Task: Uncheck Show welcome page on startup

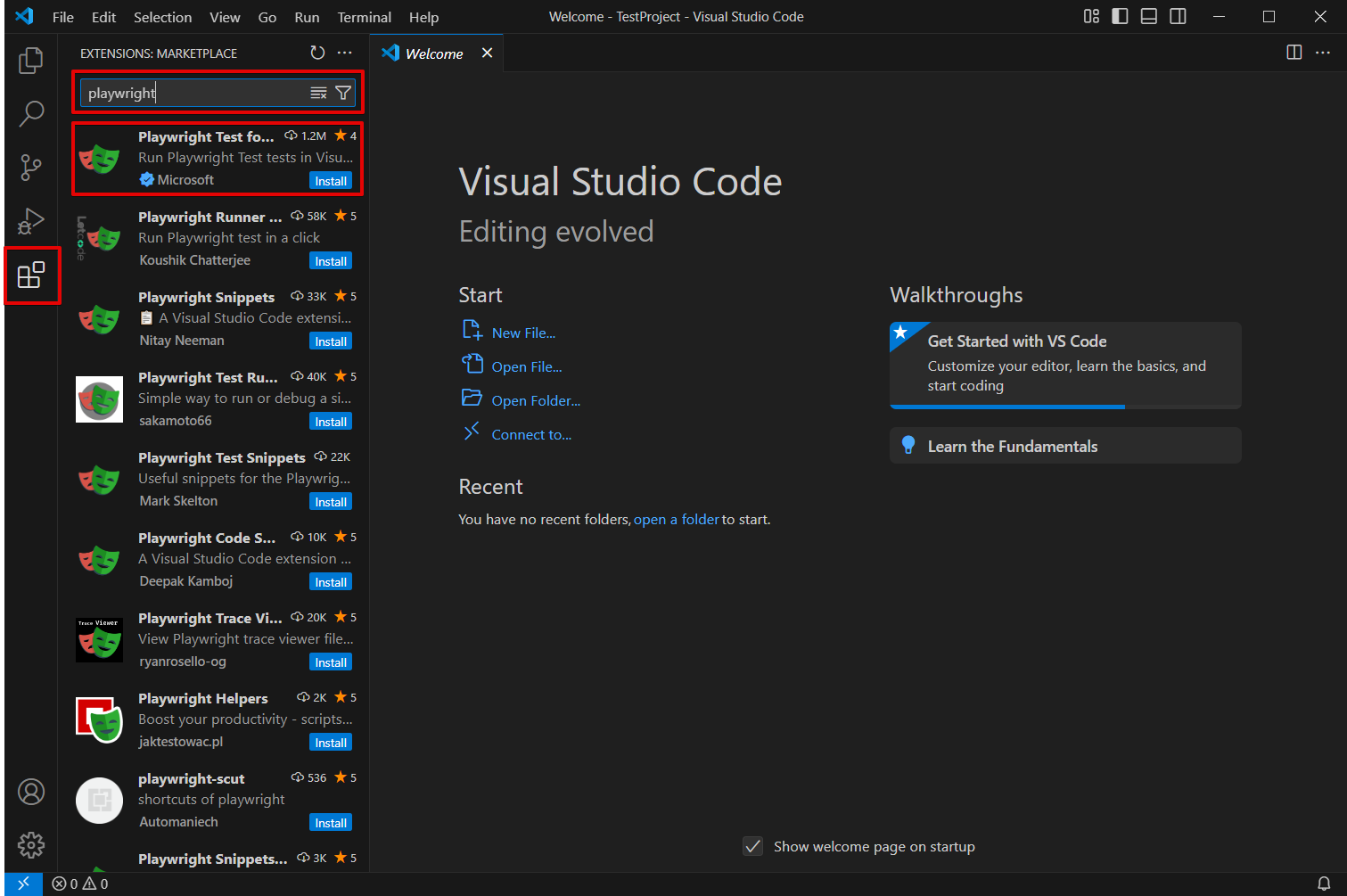Action: click(x=752, y=845)
